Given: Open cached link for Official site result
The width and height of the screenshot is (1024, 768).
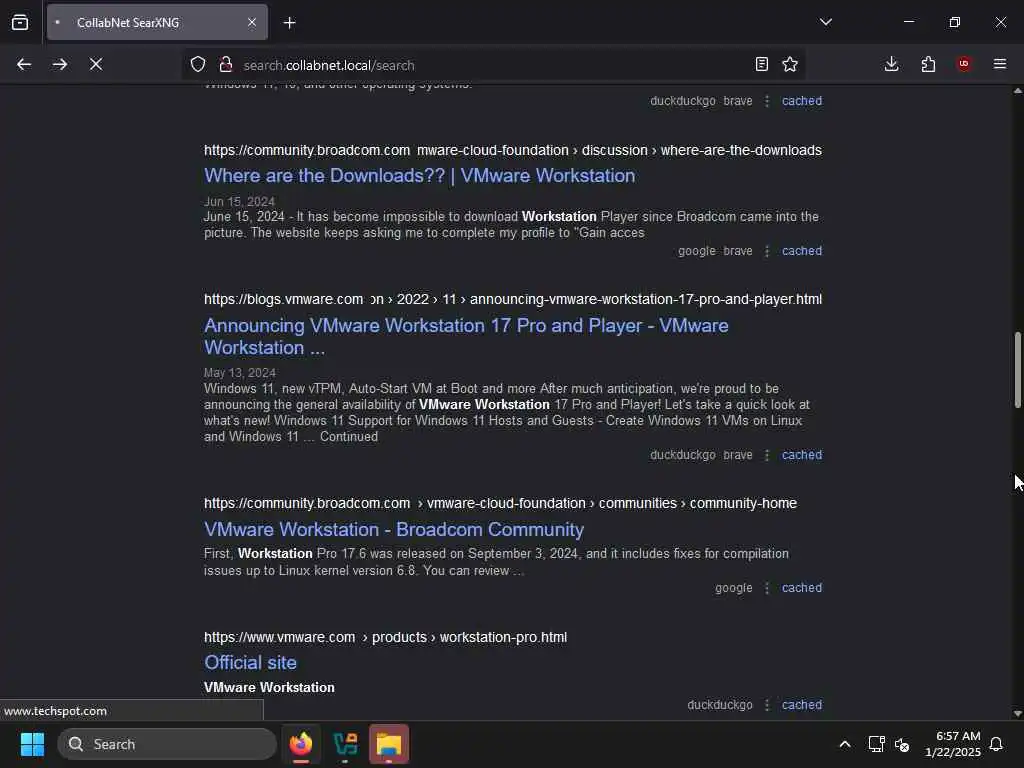Looking at the screenshot, I should pyautogui.click(x=802, y=705).
